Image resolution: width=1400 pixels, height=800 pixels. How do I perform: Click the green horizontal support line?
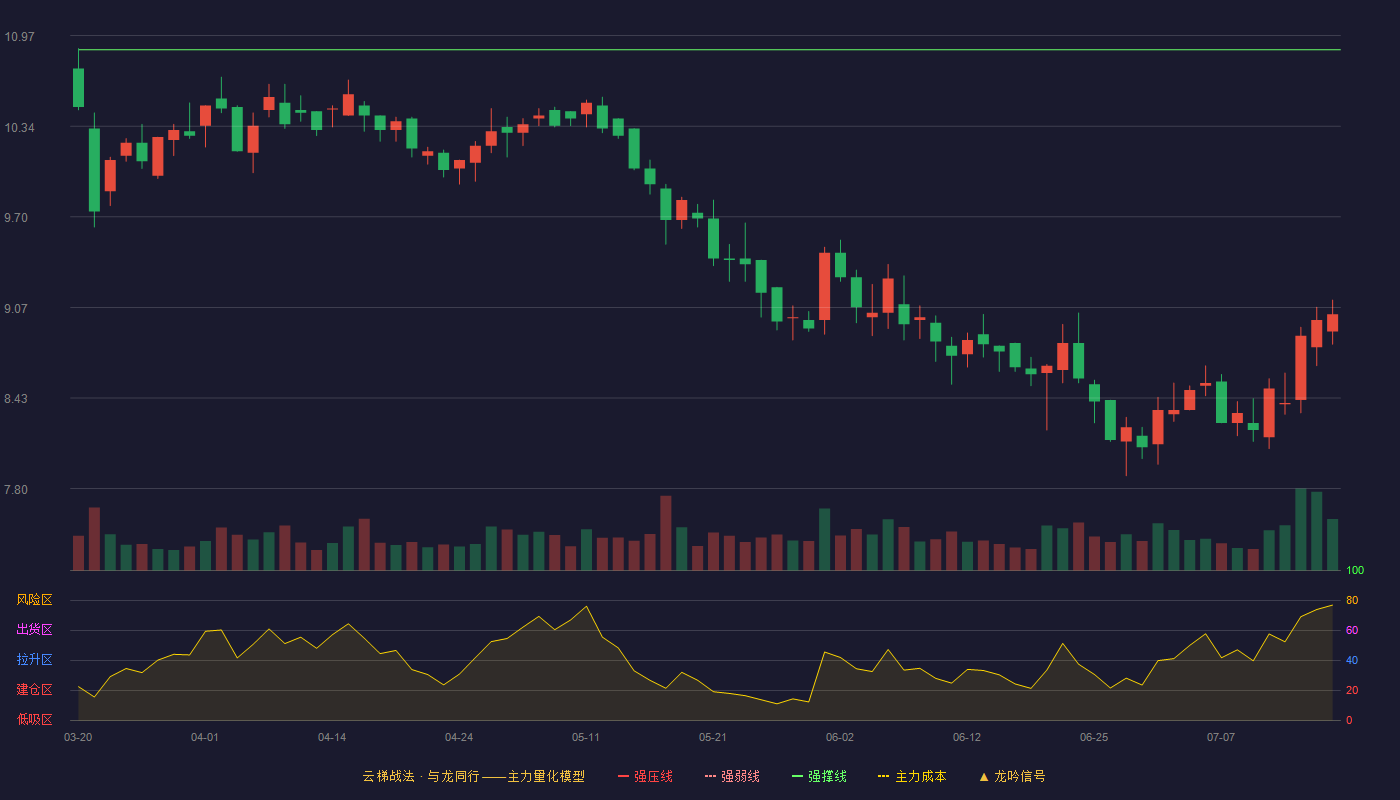point(709,49)
